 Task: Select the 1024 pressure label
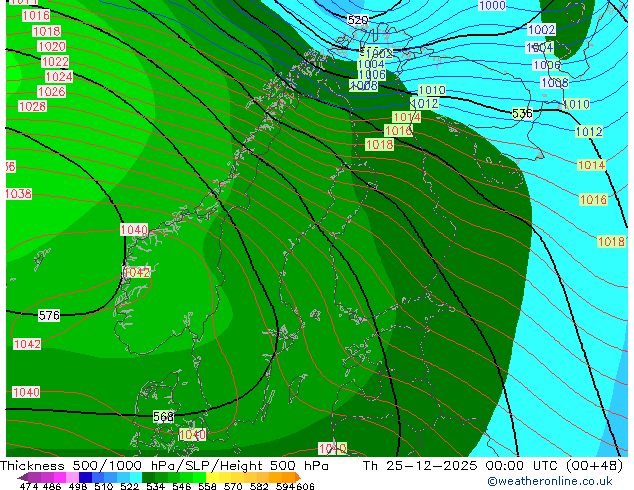(59, 77)
